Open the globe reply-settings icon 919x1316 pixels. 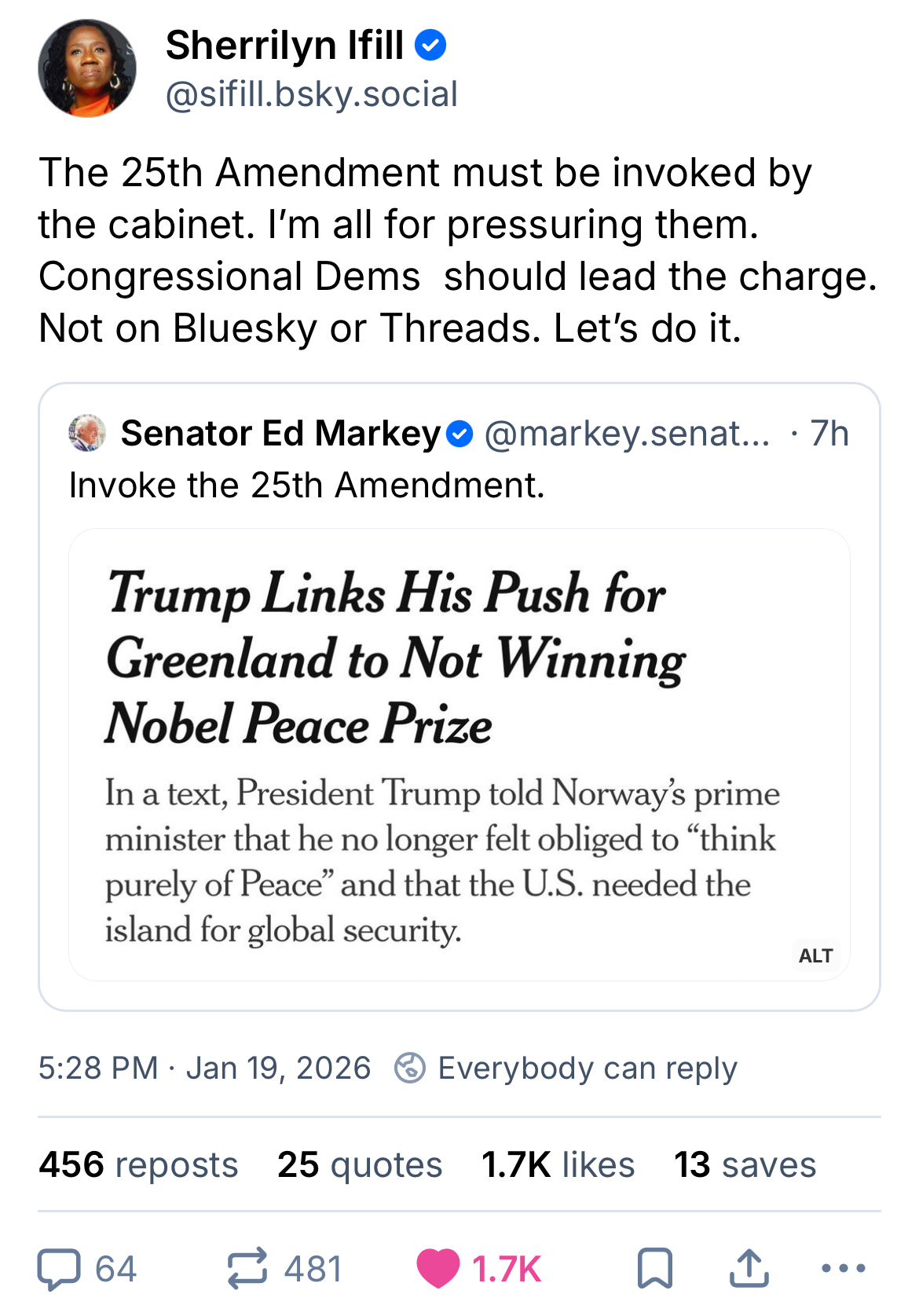409,1068
